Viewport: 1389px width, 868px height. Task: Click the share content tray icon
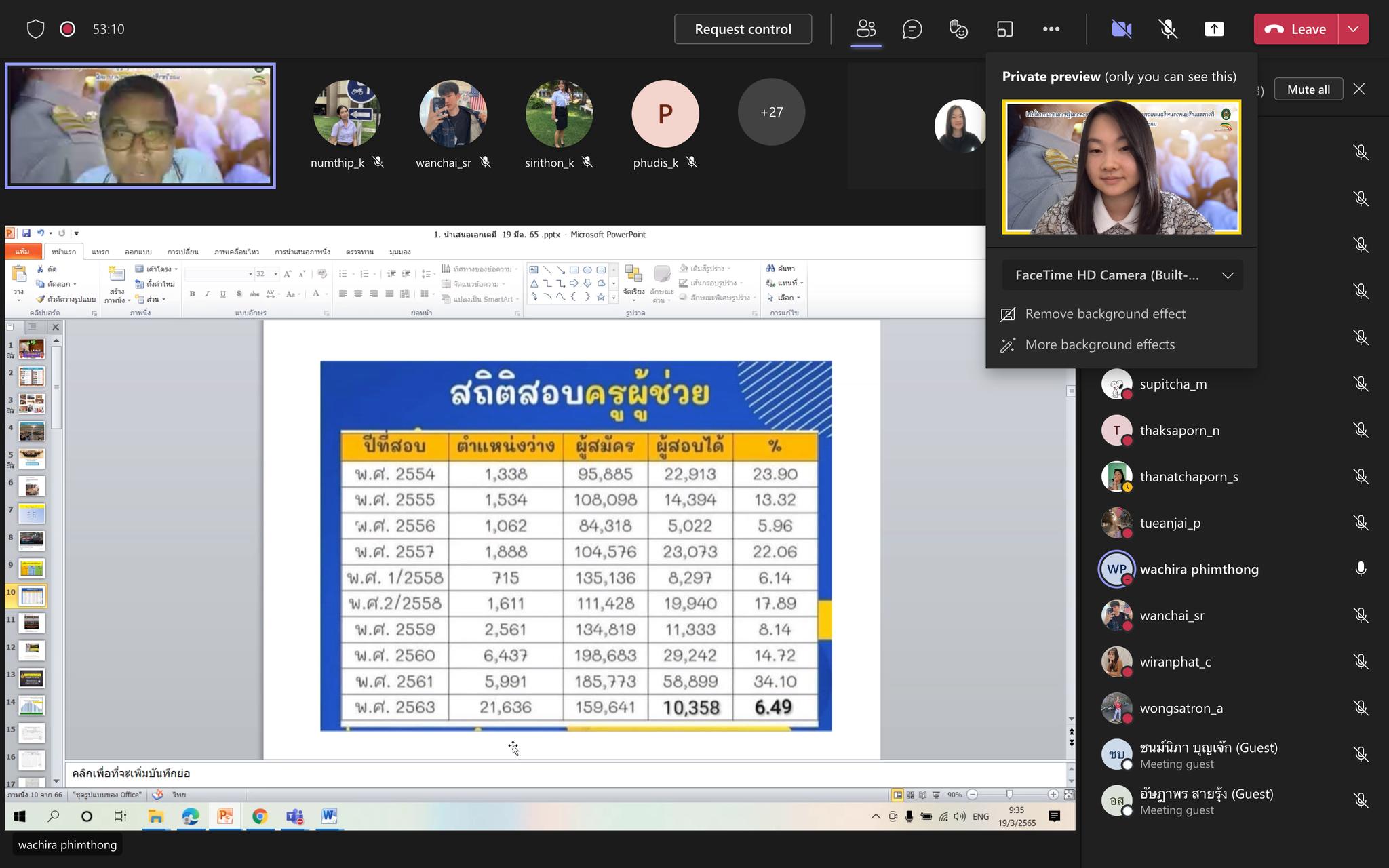[x=1214, y=29]
